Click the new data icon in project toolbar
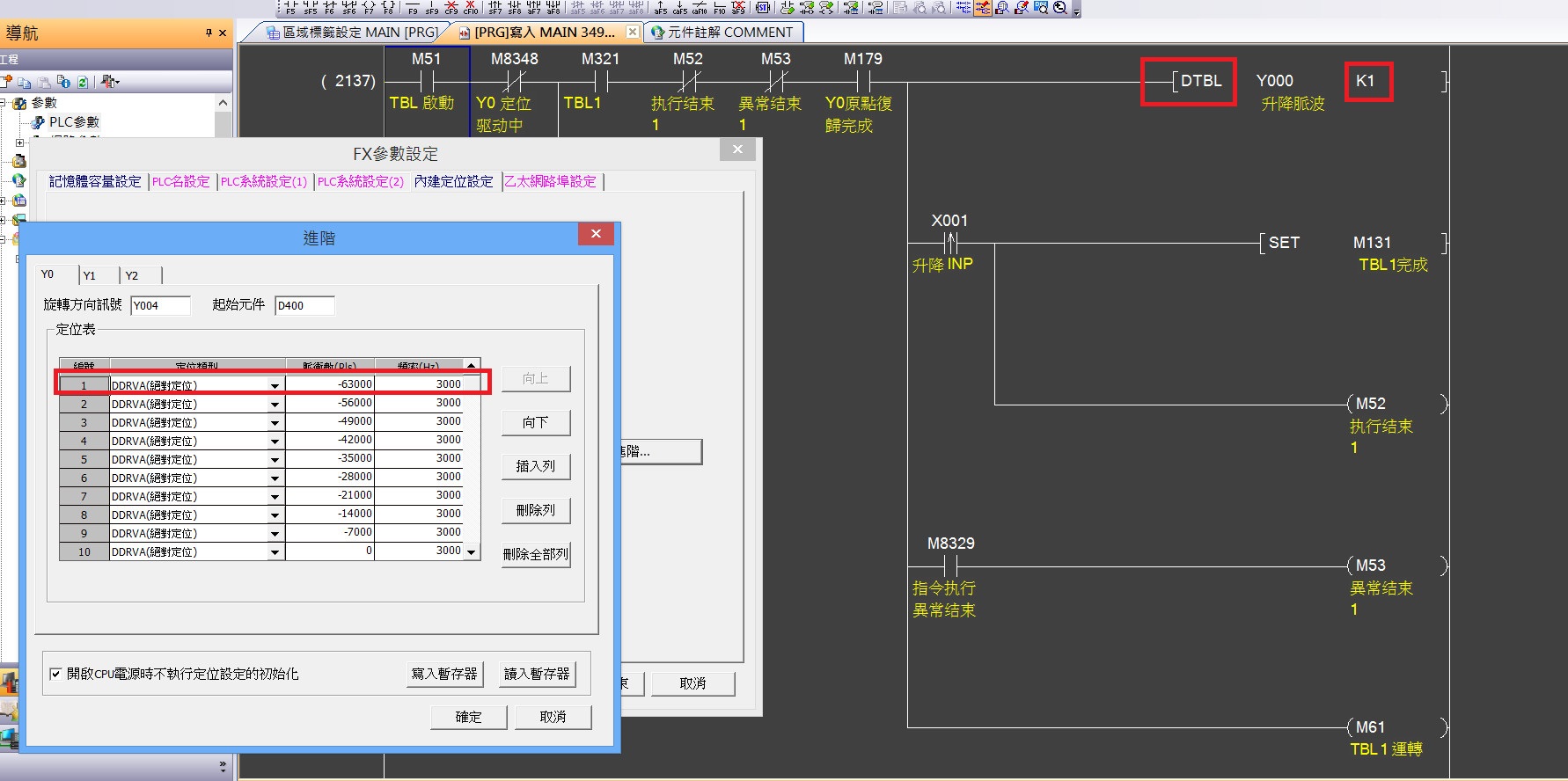This screenshot has width=1568, height=781. tap(7, 82)
